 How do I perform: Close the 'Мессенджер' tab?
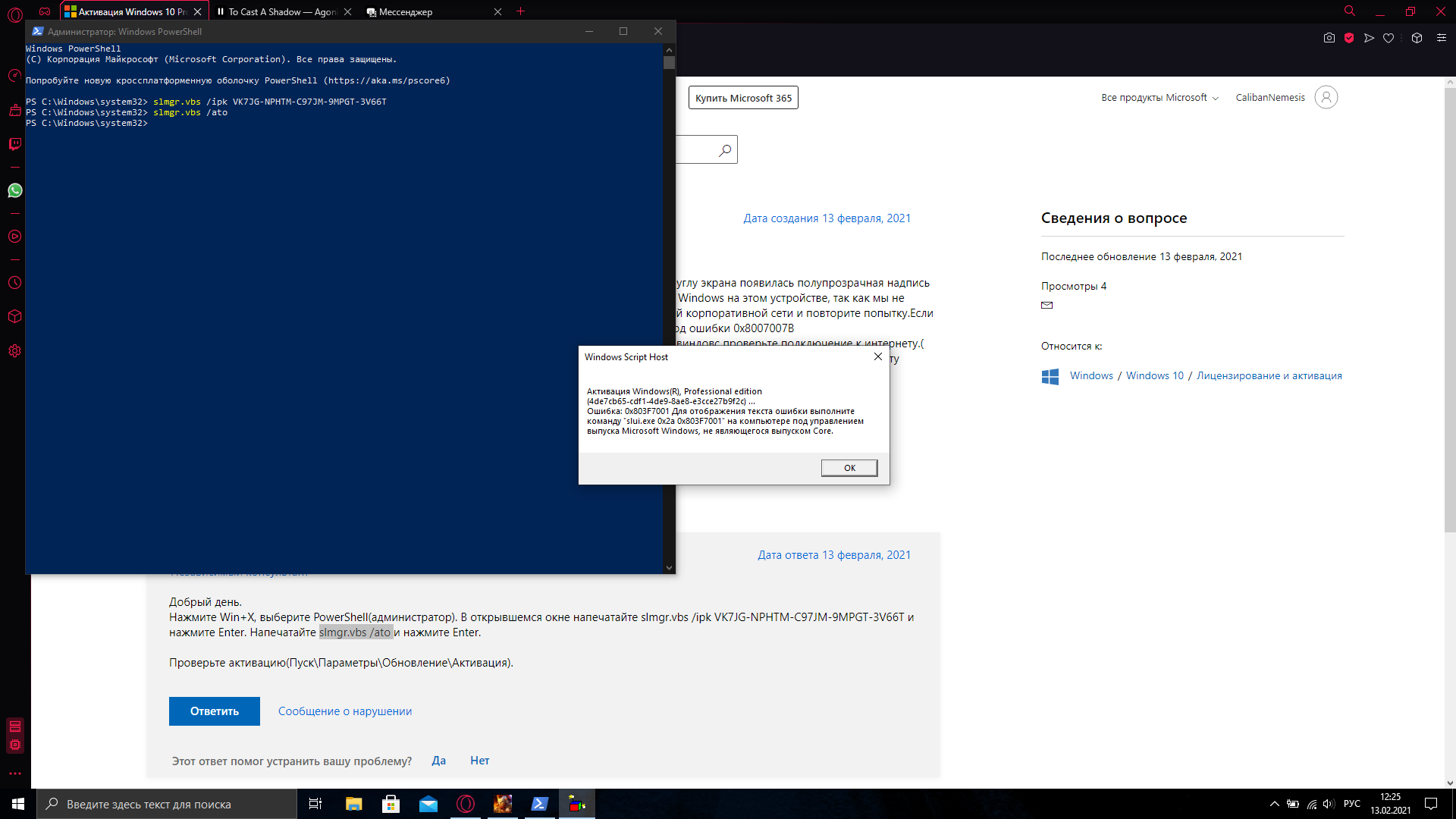click(497, 11)
